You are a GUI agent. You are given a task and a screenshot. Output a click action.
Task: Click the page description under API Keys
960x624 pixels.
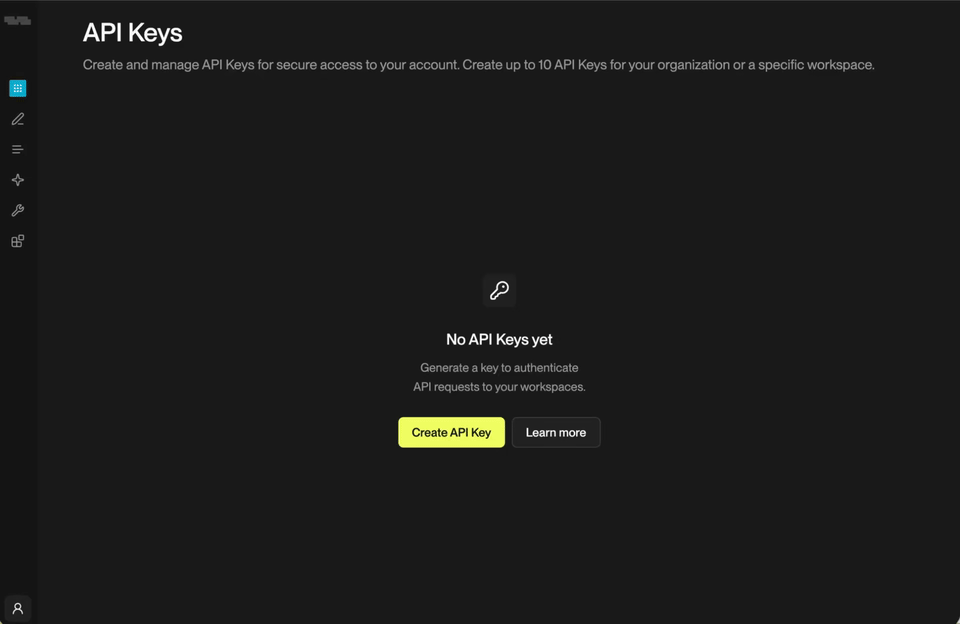pyautogui.click(x=478, y=64)
